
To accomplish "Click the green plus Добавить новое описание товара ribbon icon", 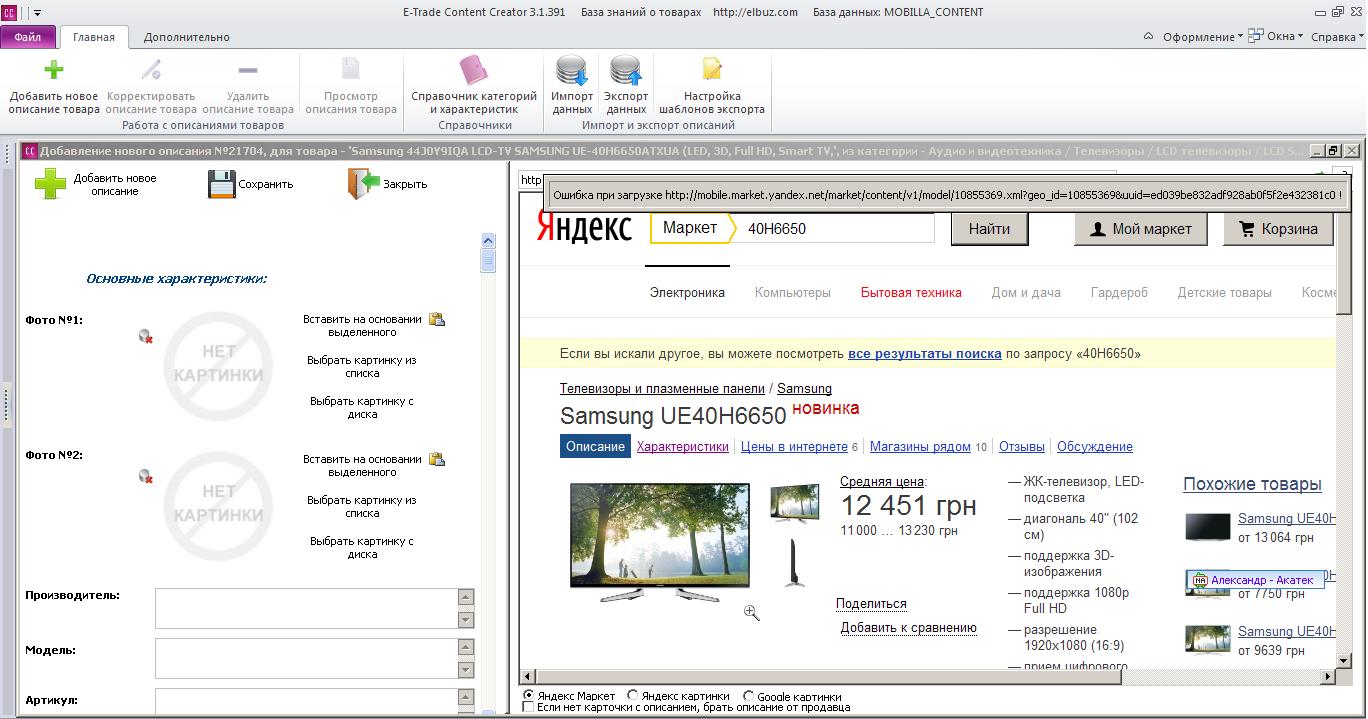I will 54,69.
